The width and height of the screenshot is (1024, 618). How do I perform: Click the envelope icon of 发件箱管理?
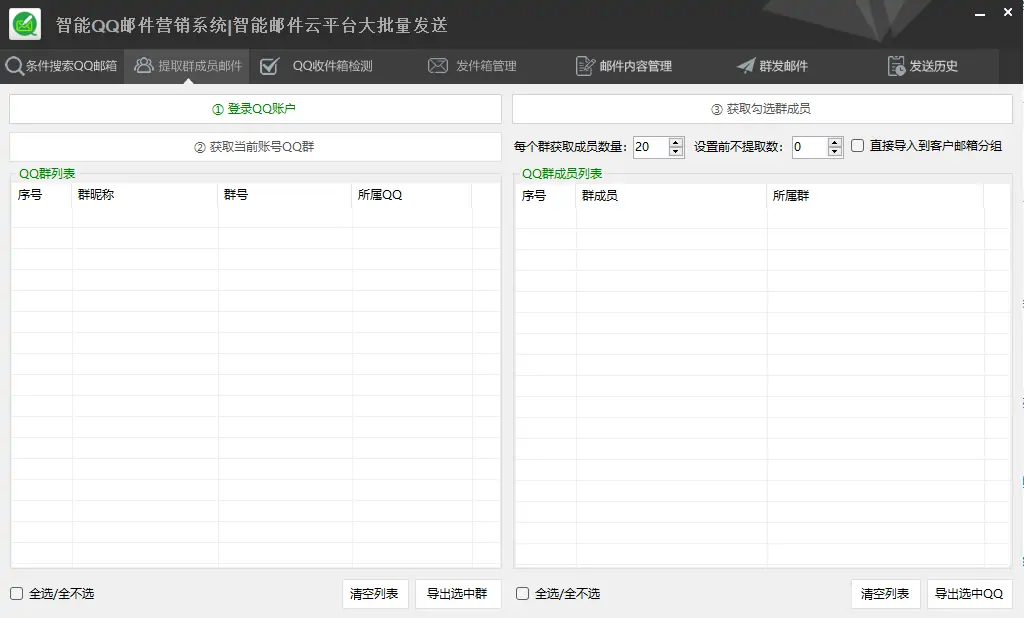(438, 66)
